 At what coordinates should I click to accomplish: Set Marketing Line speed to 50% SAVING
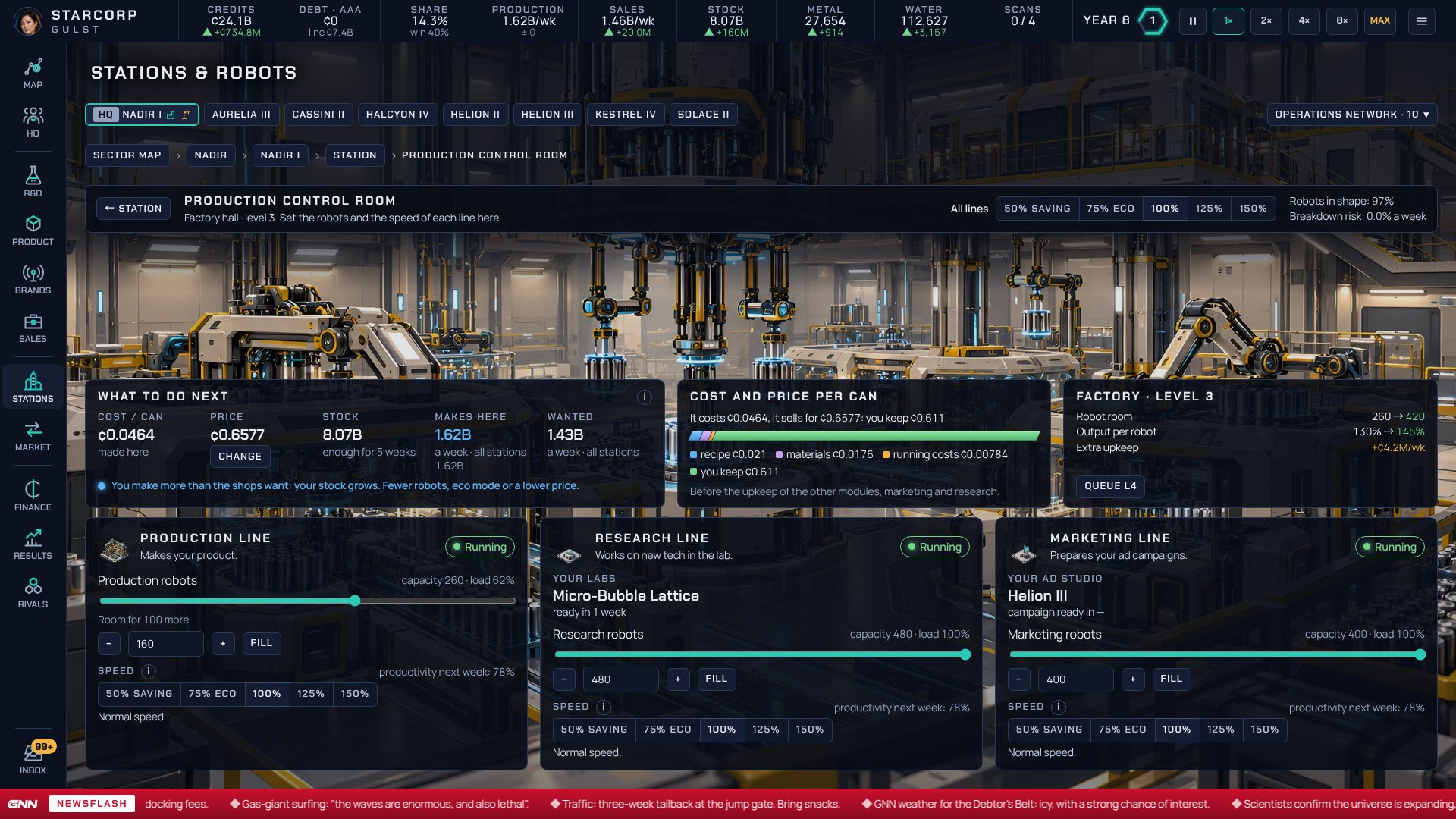pos(1049,730)
